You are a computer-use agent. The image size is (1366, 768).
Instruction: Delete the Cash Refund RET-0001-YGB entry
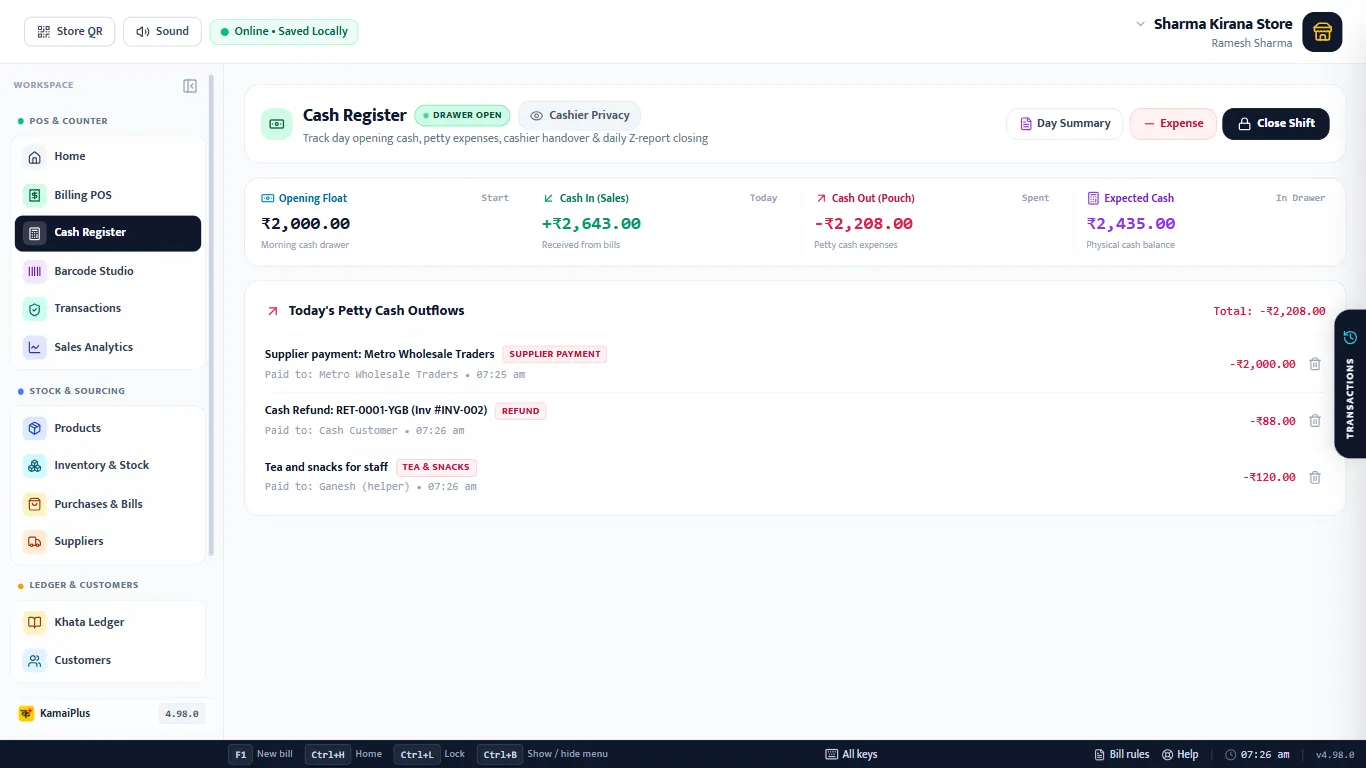[1315, 421]
